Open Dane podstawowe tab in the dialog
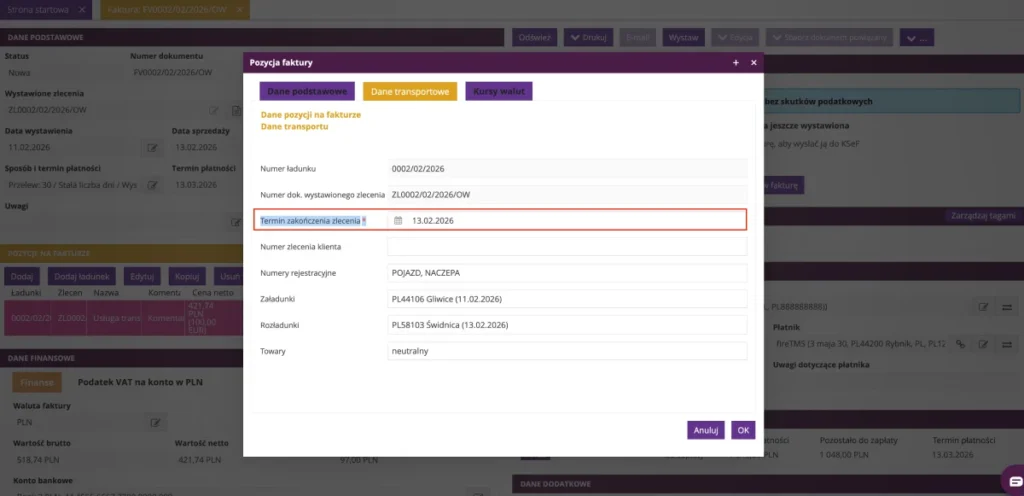 307,91
